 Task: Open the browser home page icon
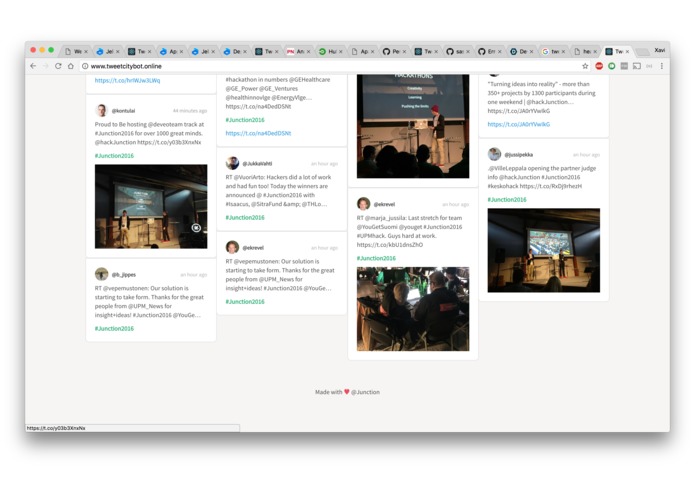click(x=70, y=66)
